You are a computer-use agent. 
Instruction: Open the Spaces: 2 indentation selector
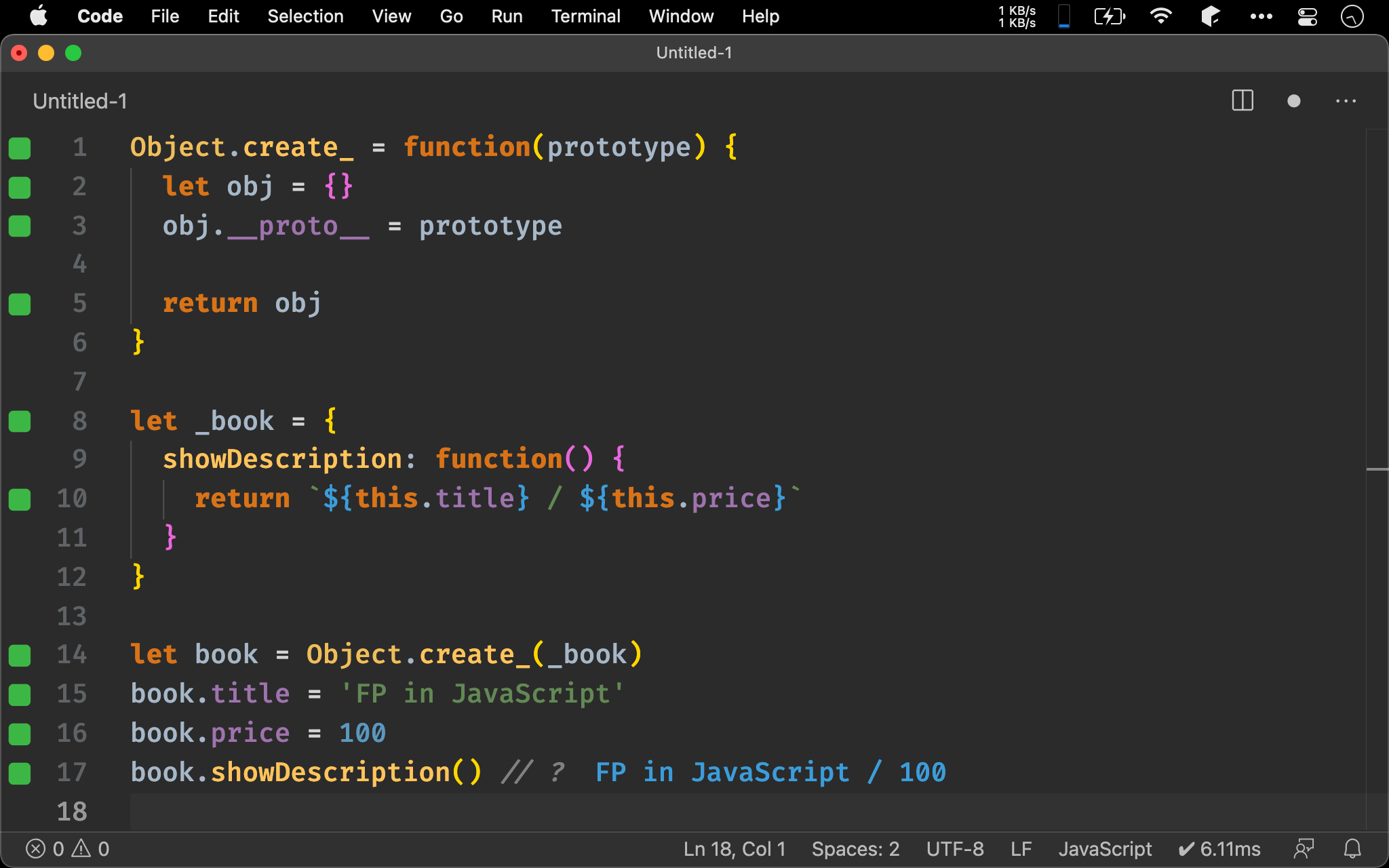tap(855, 848)
